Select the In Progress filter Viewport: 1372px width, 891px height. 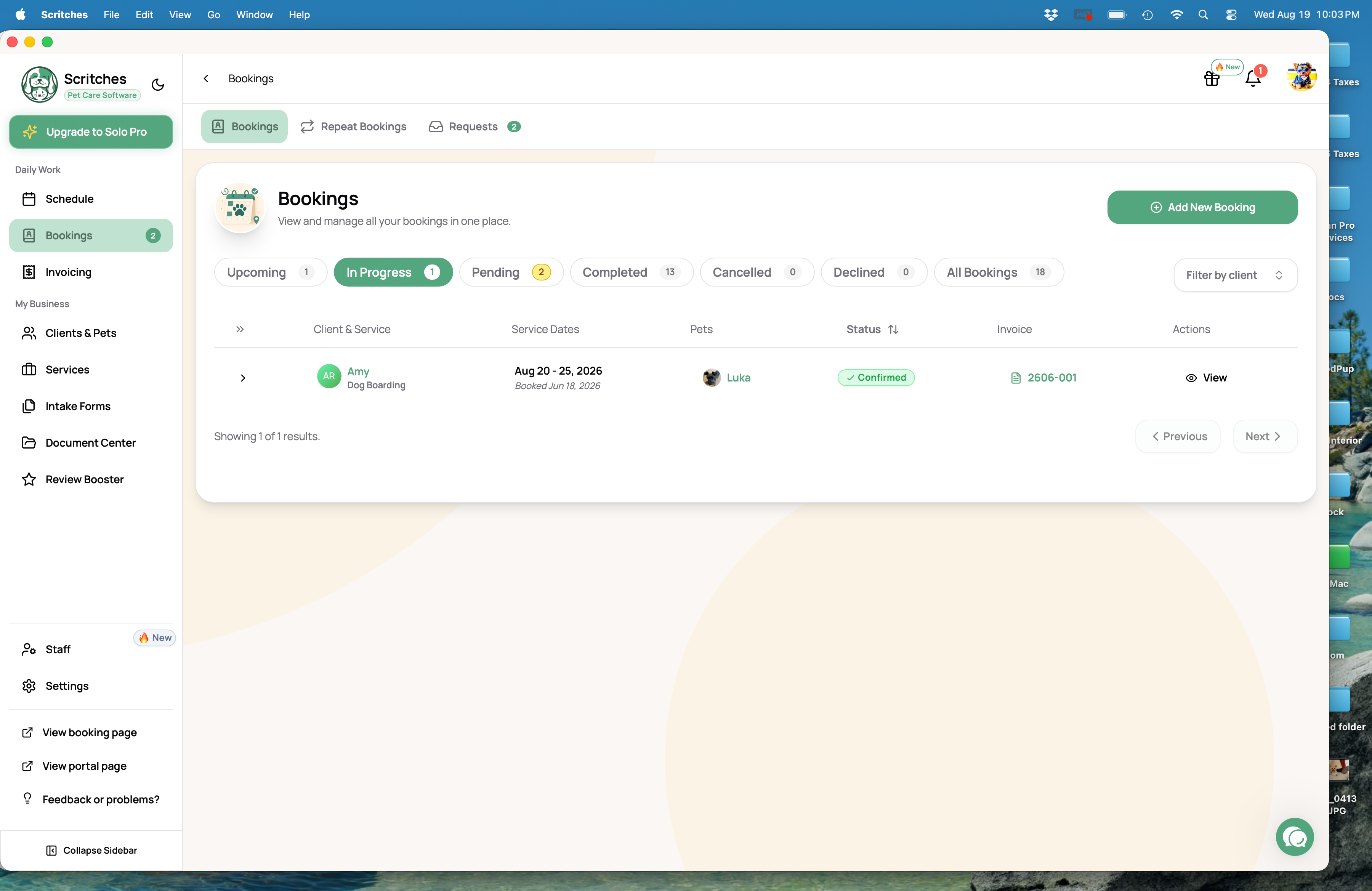point(393,272)
